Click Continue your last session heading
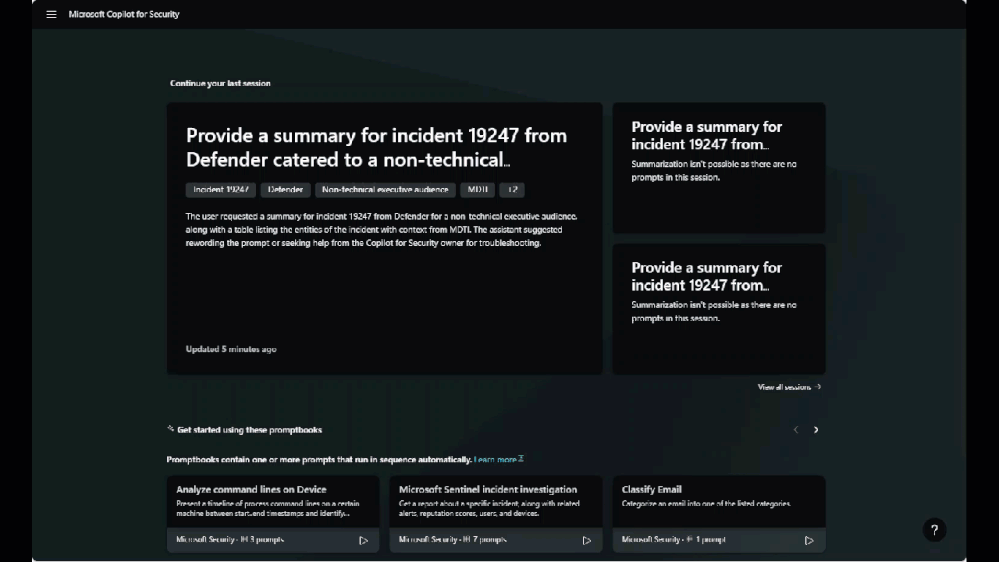 220,83
